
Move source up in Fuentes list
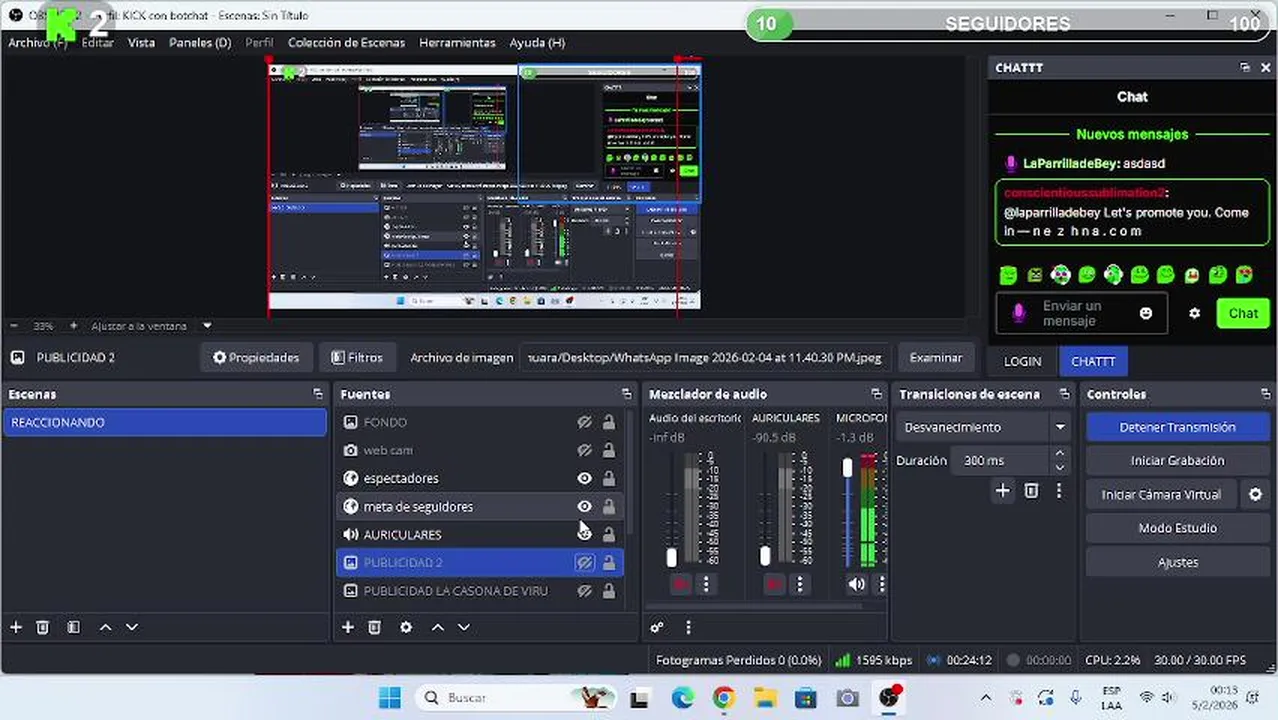pyautogui.click(x=437, y=627)
